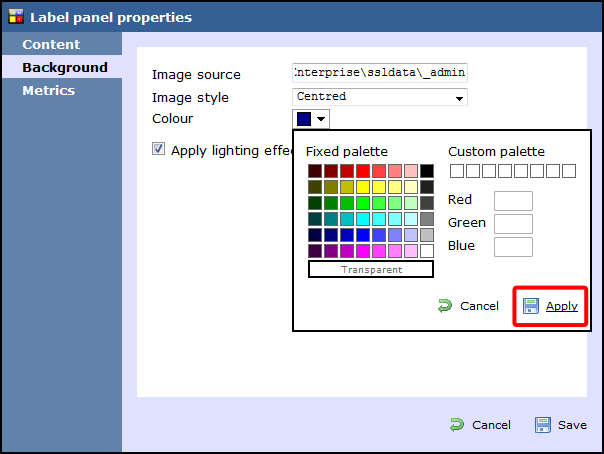The width and height of the screenshot is (604, 454).
Task: Pick the bright green swatch
Action: click(363, 203)
